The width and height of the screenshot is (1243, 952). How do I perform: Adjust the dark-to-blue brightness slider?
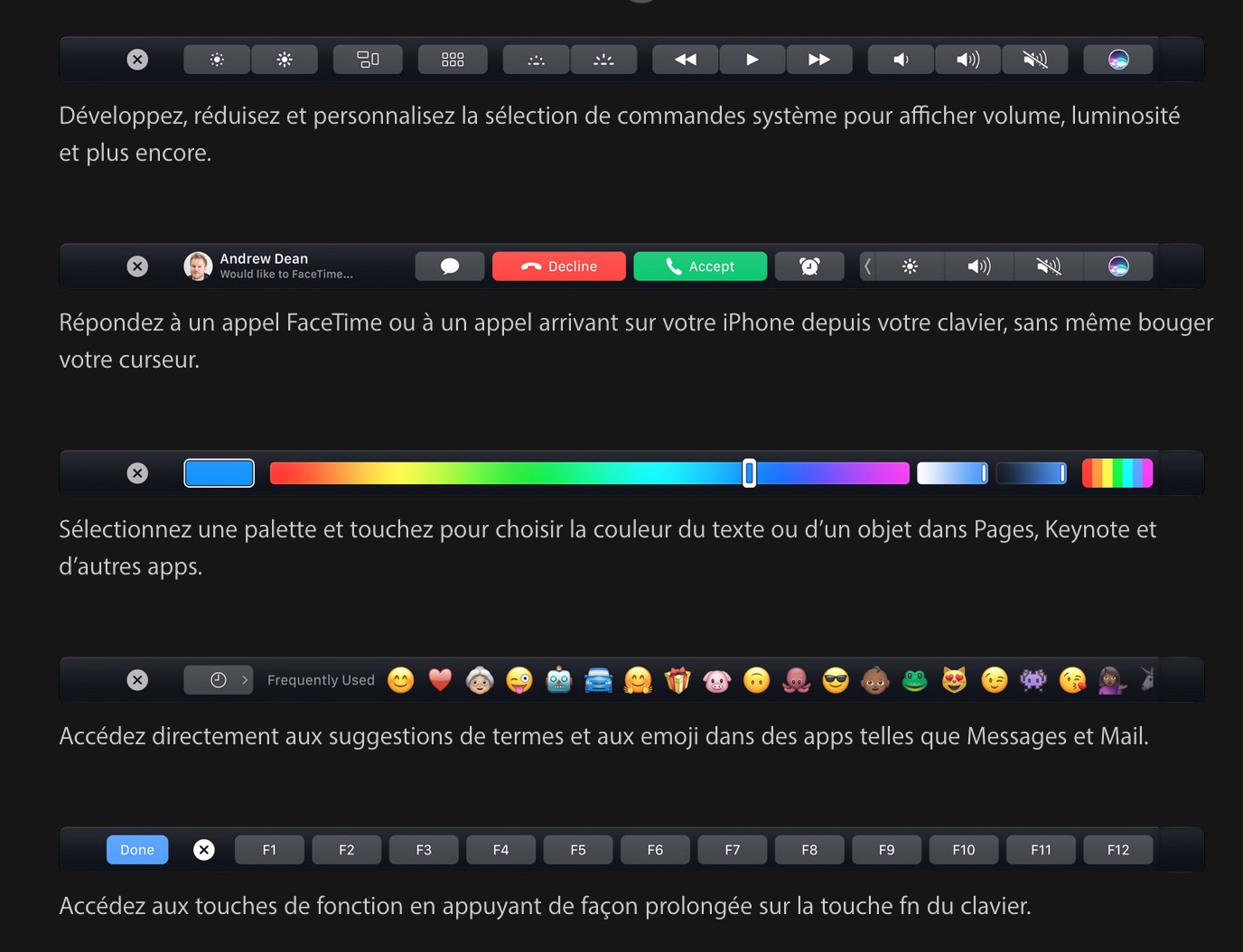(x=1032, y=473)
